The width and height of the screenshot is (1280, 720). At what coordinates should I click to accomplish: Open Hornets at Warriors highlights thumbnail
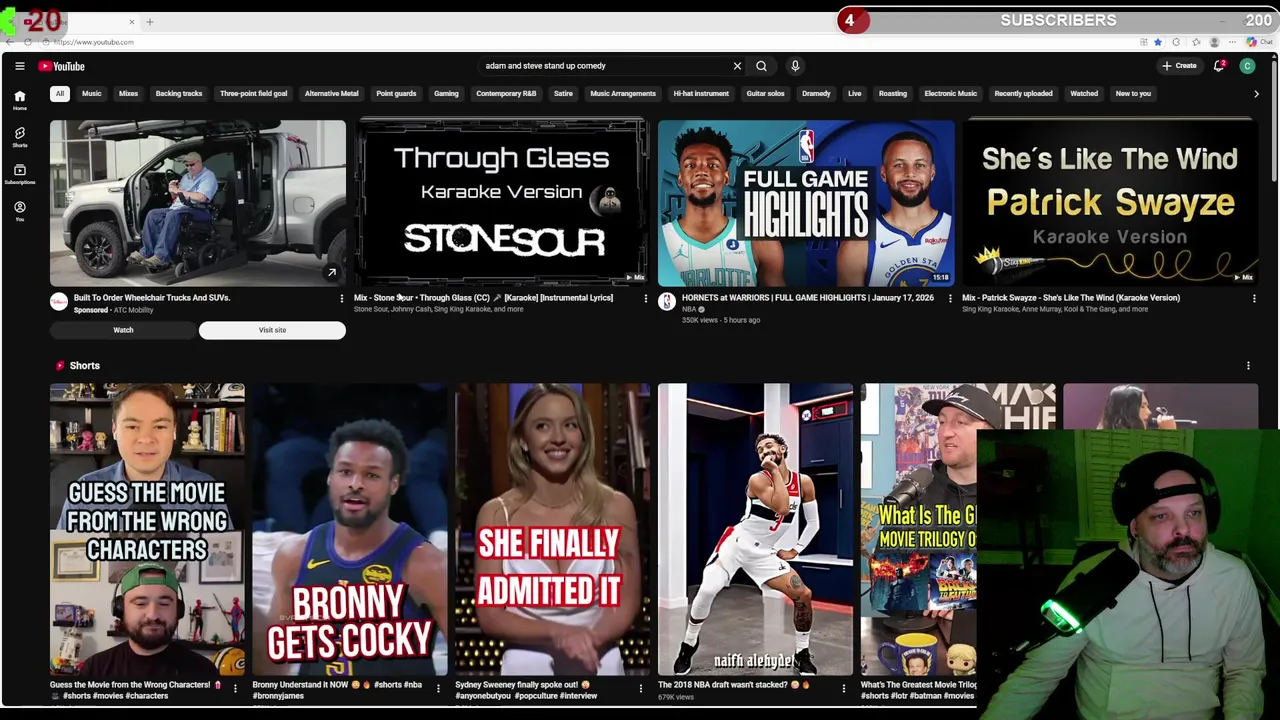pyautogui.click(x=806, y=203)
